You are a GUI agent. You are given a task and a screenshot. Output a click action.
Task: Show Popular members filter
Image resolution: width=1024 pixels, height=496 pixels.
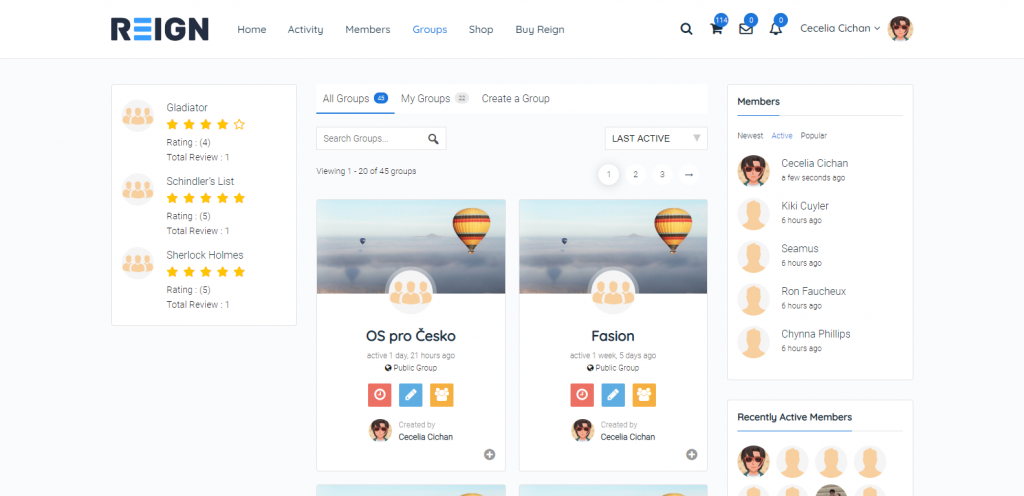tap(814, 136)
